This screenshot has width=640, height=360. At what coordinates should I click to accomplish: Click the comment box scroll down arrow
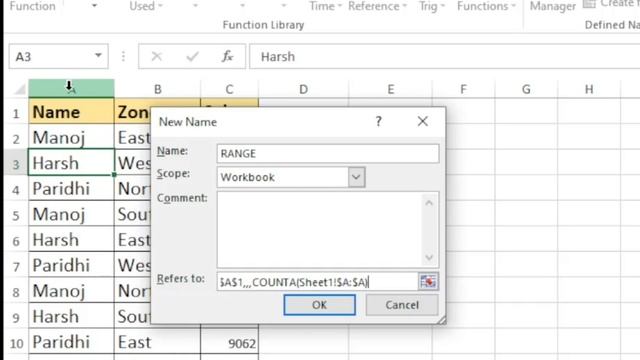point(429,257)
